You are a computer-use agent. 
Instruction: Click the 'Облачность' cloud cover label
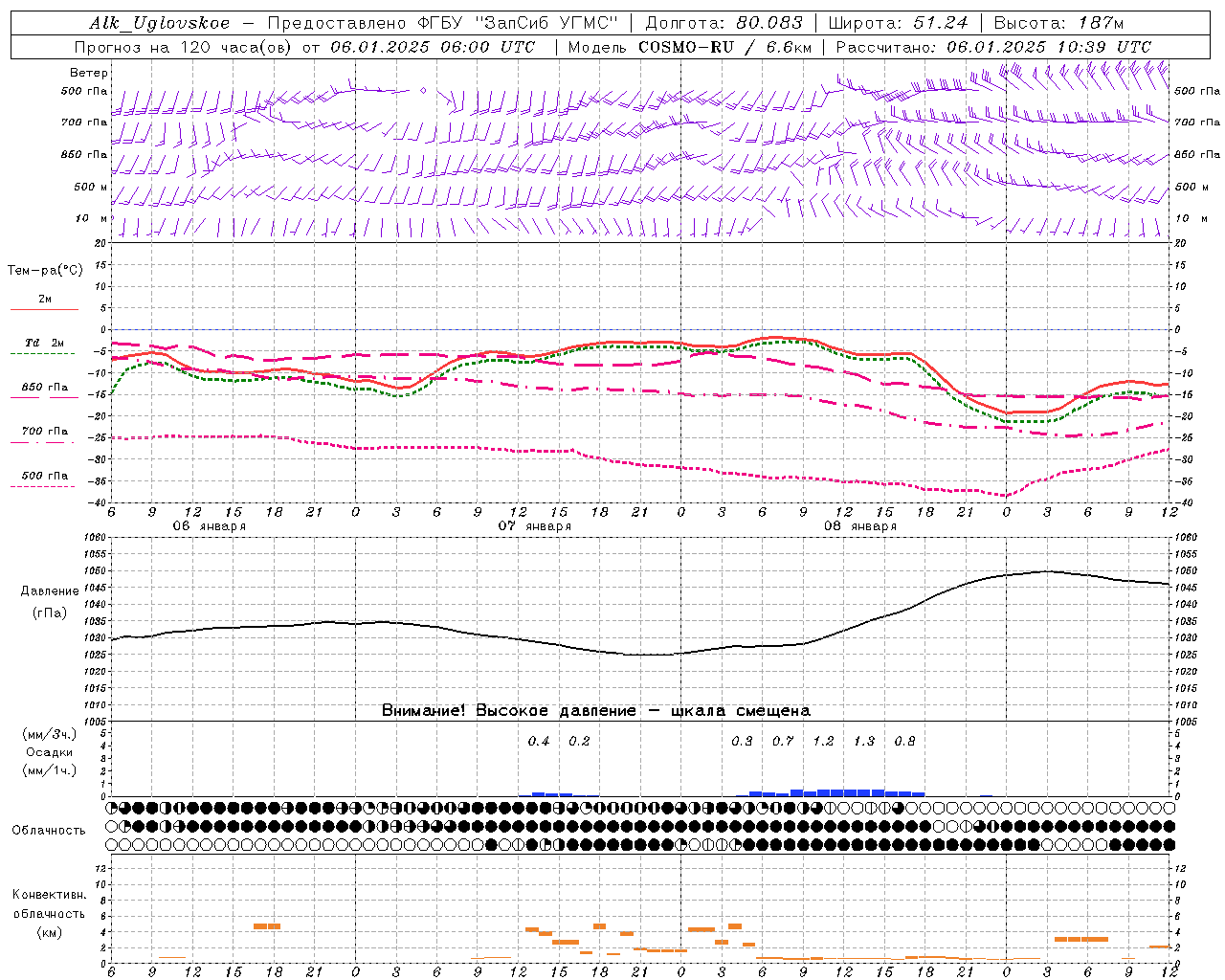pos(49,831)
